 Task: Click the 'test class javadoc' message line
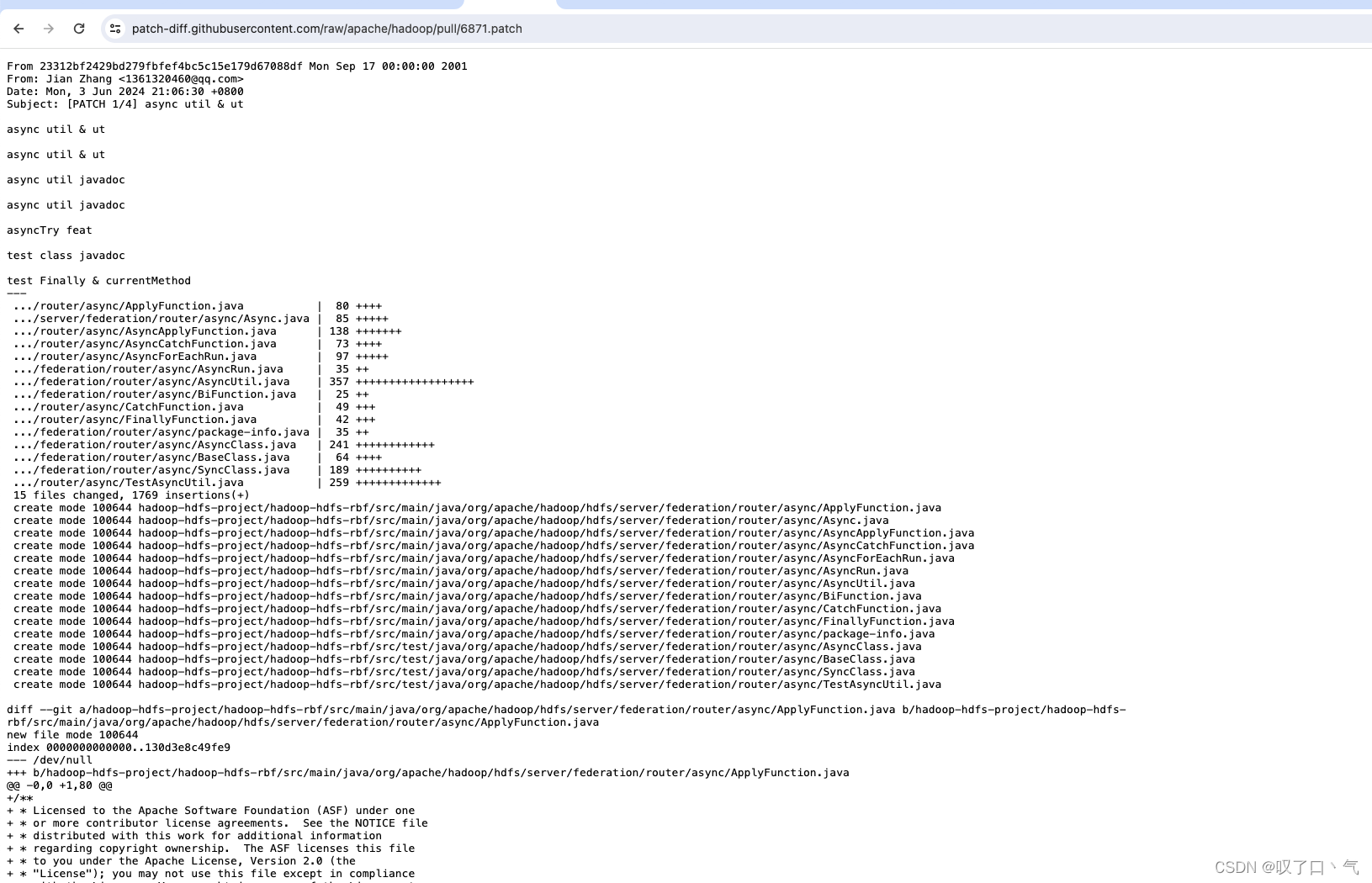(66, 256)
